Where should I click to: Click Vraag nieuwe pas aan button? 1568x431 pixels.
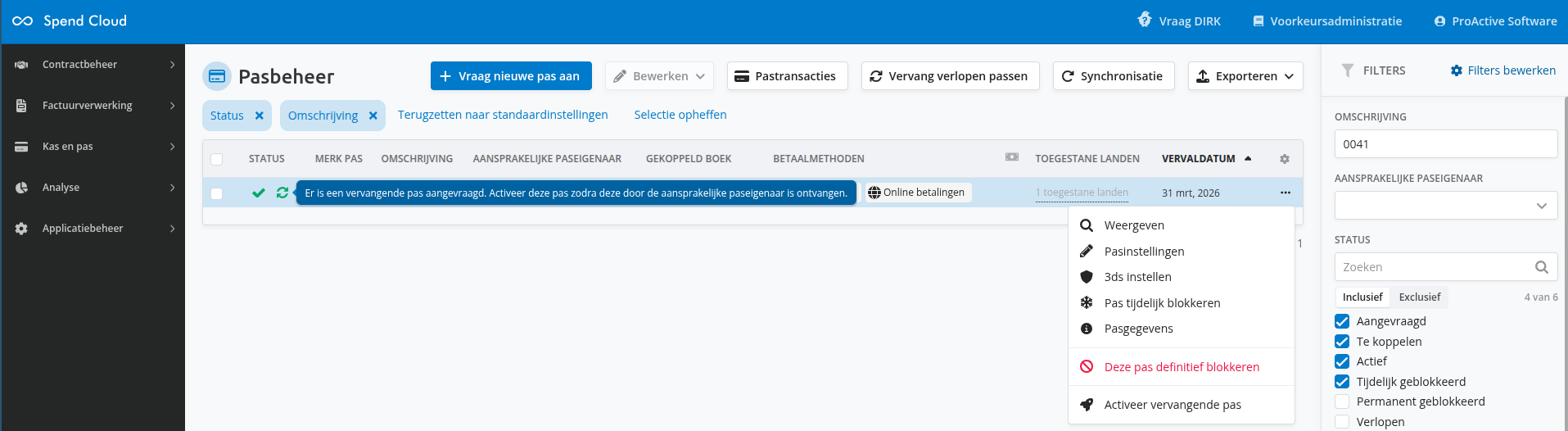509,76
